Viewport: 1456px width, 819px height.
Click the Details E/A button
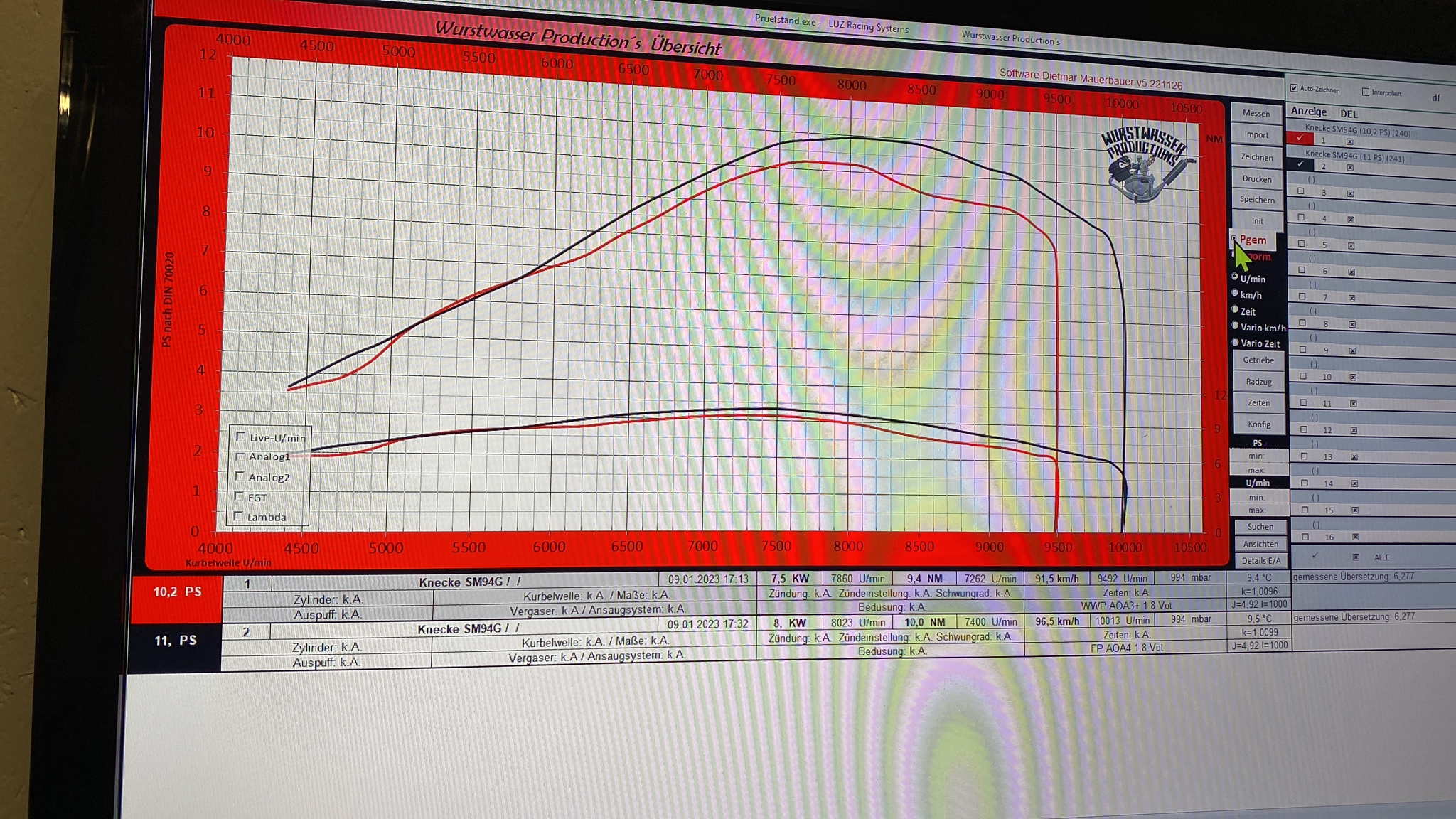point(1260,560)
